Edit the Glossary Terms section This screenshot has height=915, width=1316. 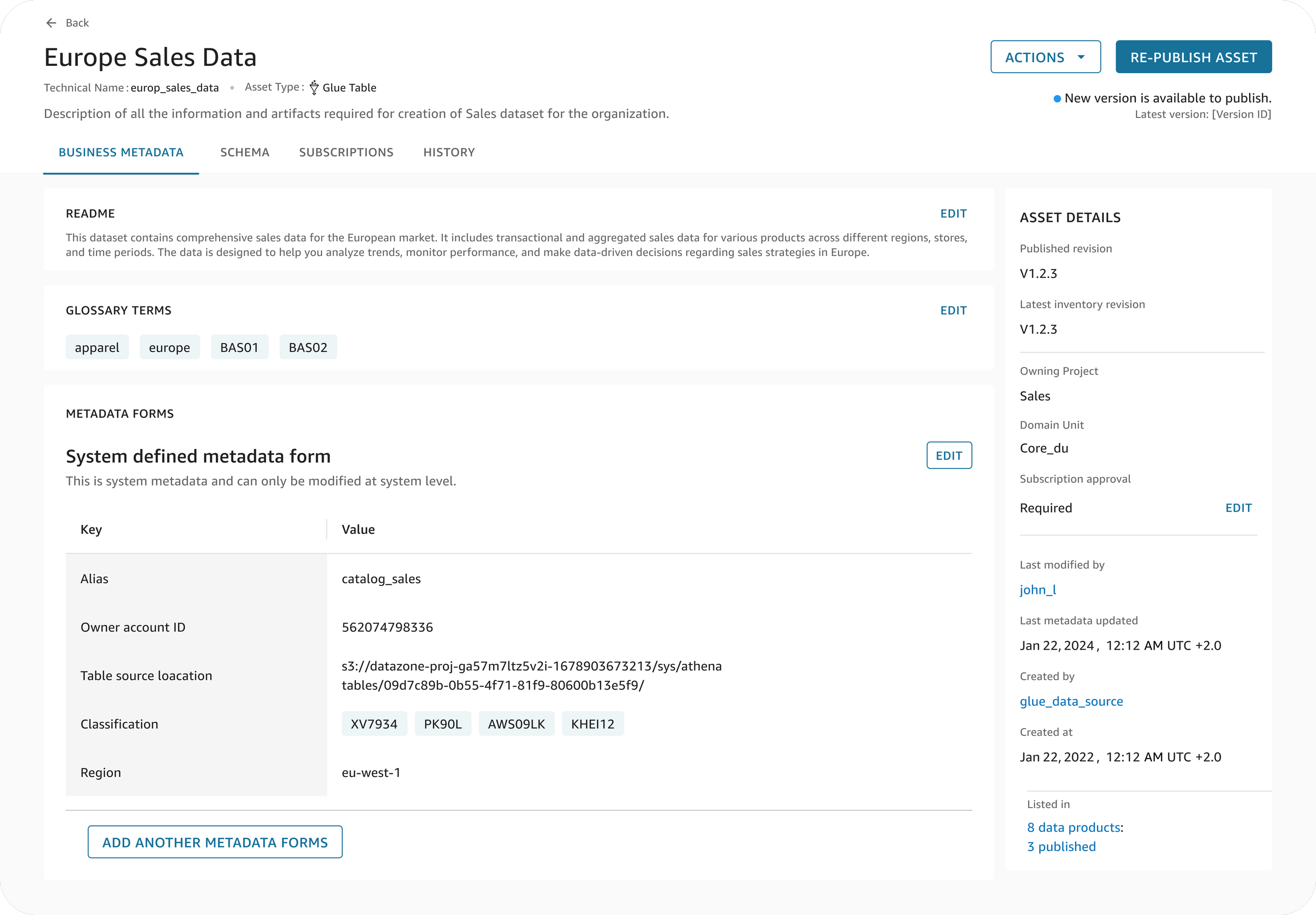[x=953, y=311]
